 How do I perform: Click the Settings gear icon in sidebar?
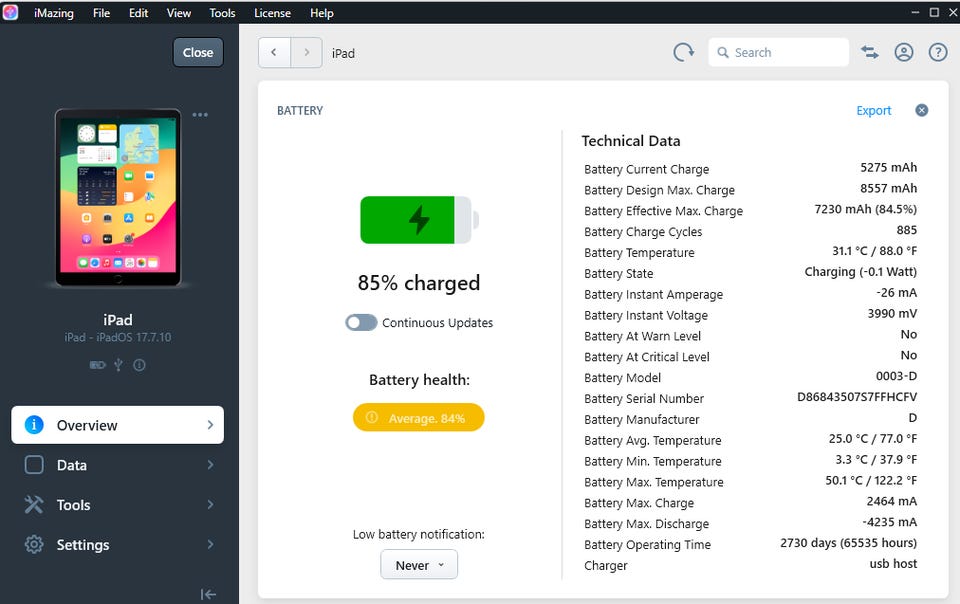pos(34,545)
